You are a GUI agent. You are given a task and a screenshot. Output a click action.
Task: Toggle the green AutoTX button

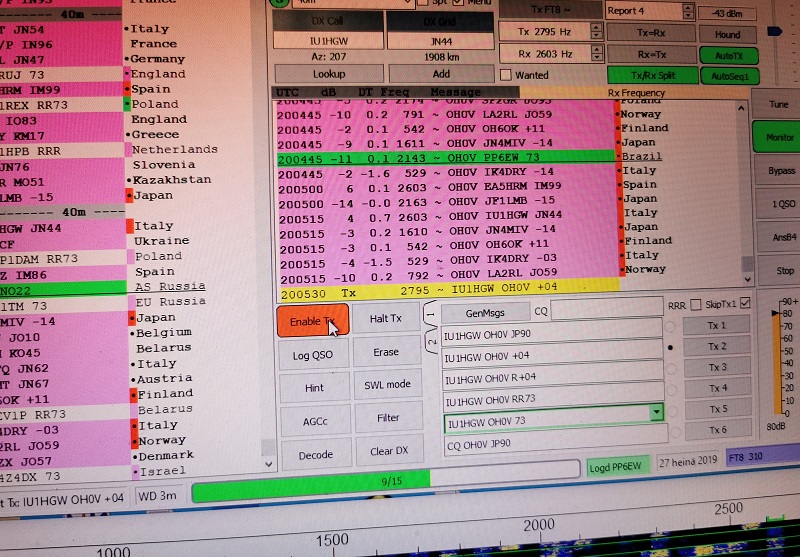point(729,56)
